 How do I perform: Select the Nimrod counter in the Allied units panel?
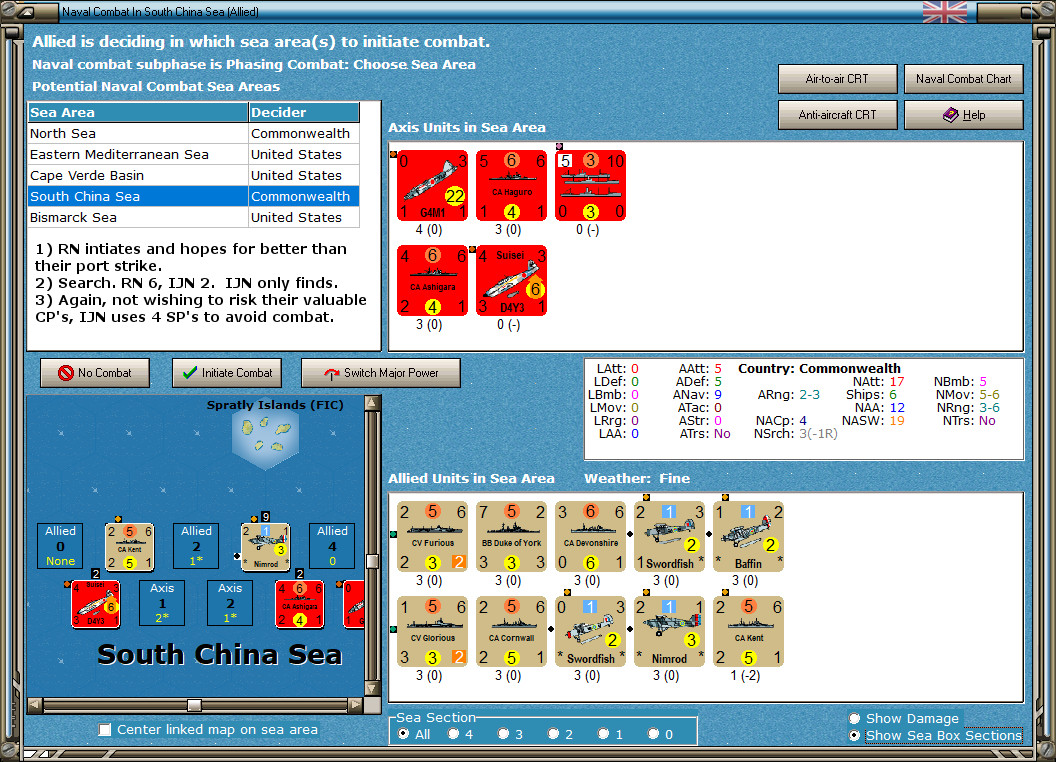point(669,631)
